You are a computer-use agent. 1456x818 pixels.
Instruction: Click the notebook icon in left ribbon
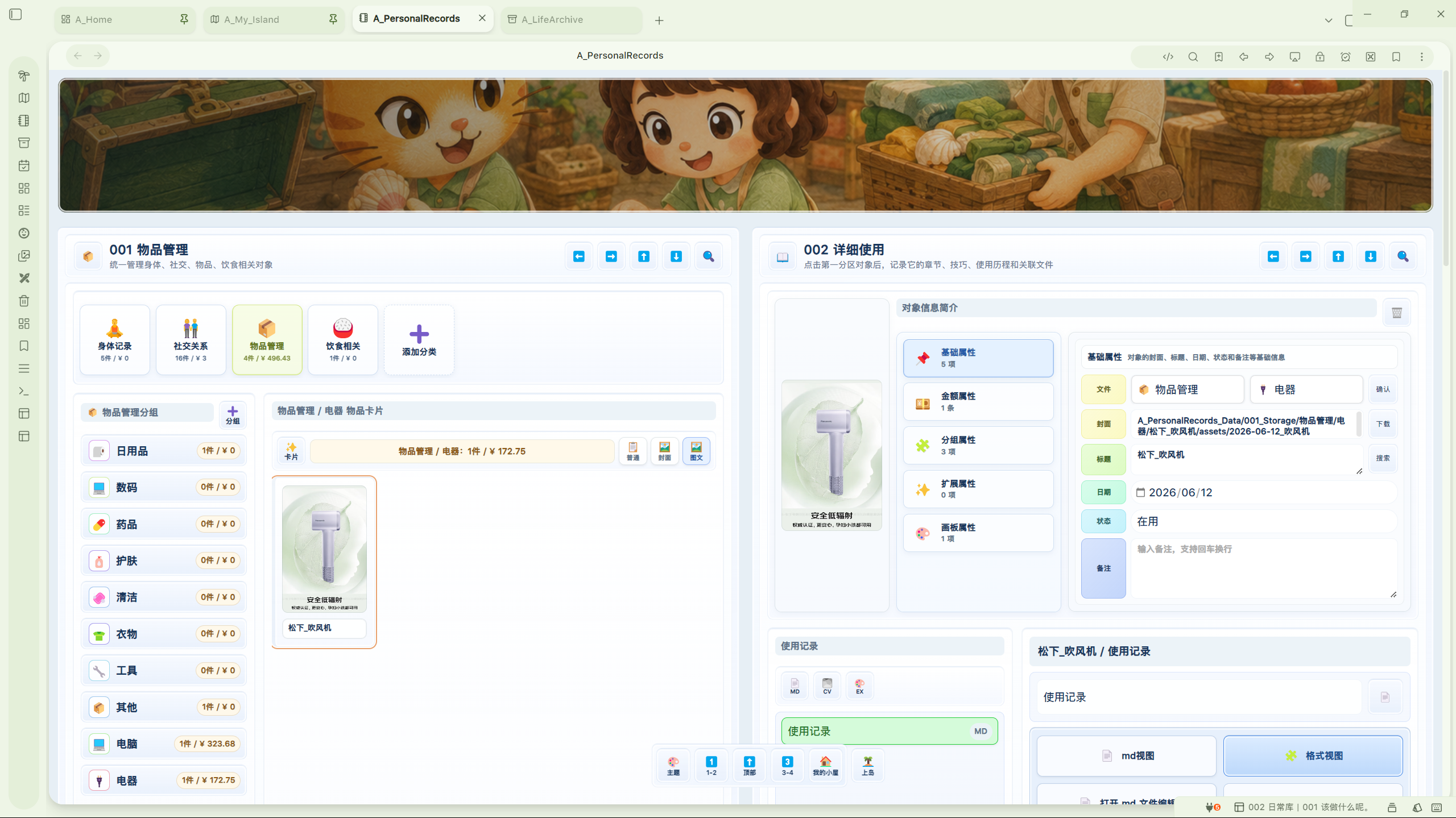coord(24,121)
